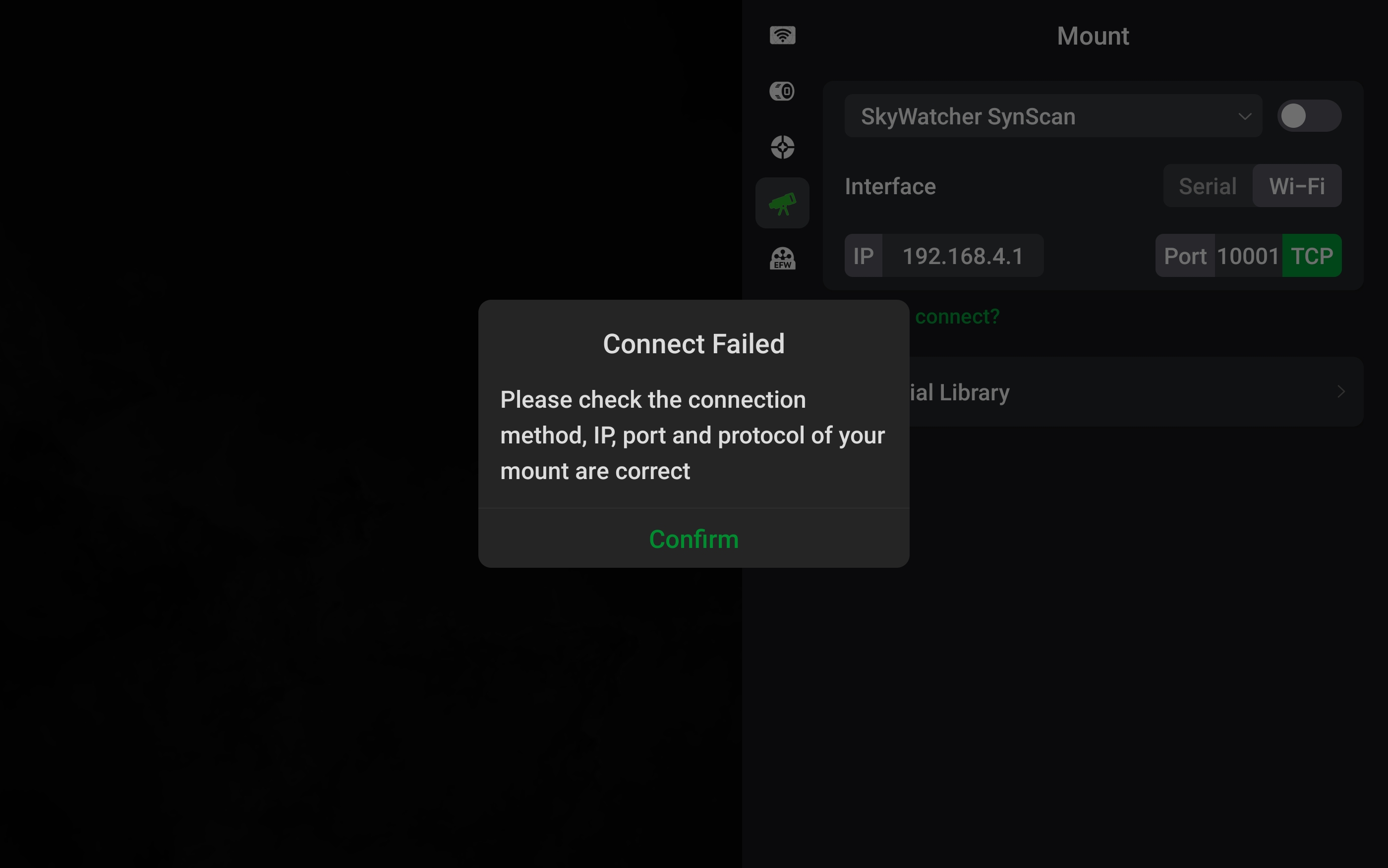The image size is (1388, 868).
Task: Click the Port label box
Action: click(1185, 256)
